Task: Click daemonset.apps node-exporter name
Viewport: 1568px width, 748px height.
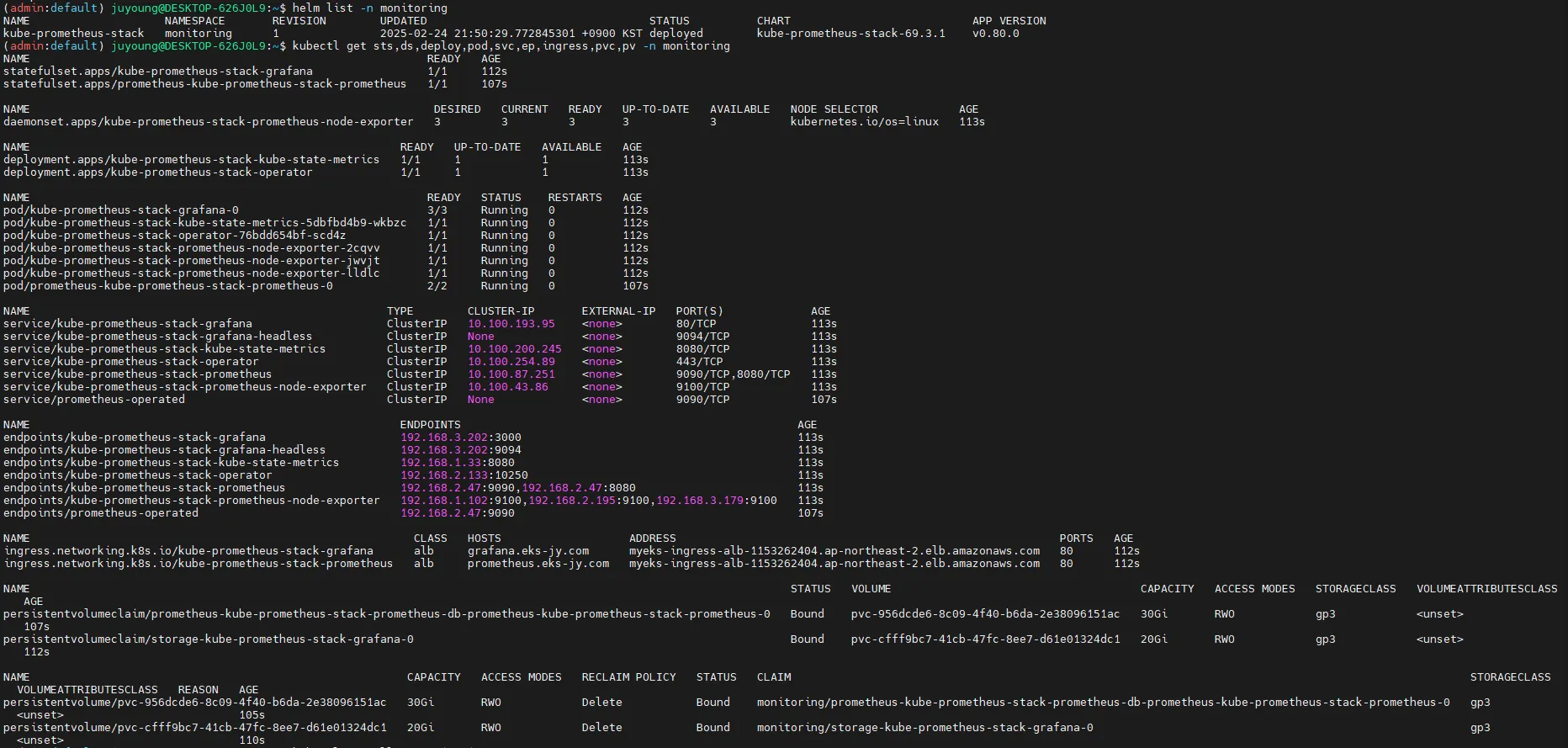Action: pos(209,122)
